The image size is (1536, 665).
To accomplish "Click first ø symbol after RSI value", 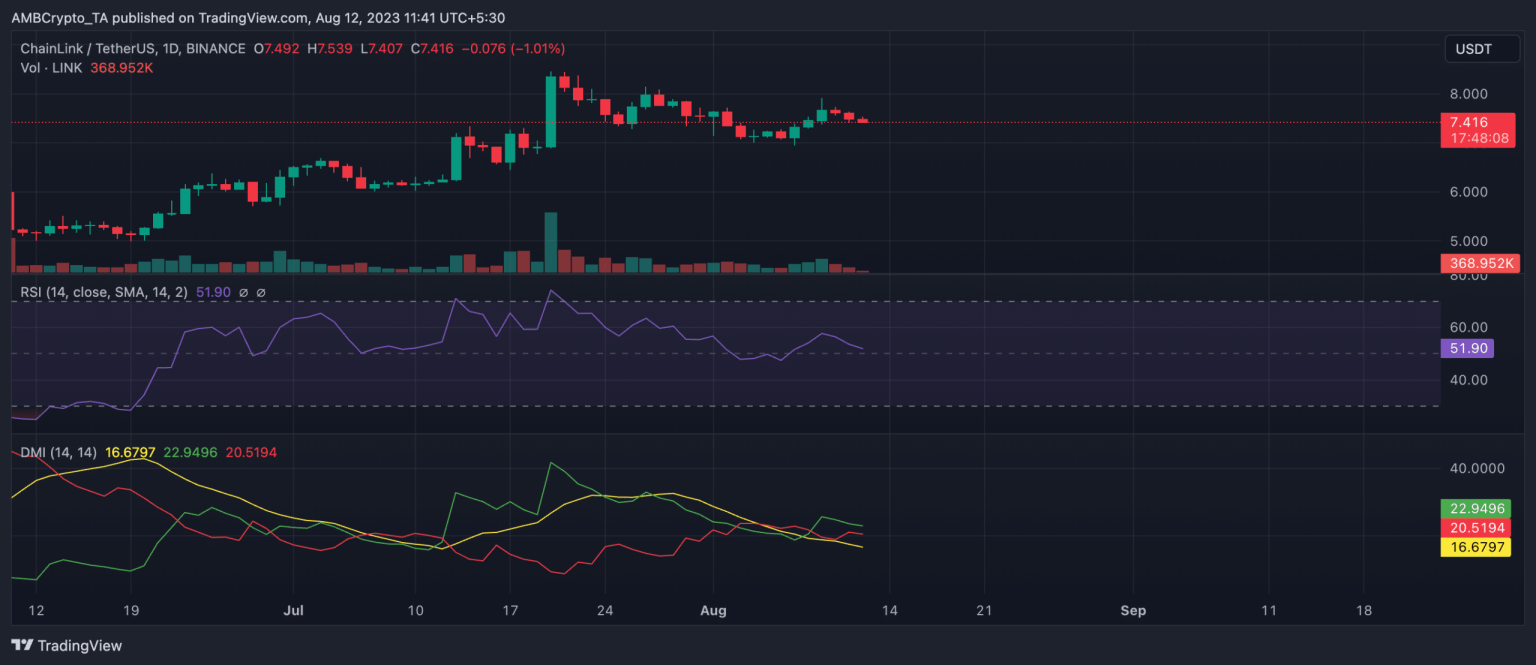I will point(245,292).
